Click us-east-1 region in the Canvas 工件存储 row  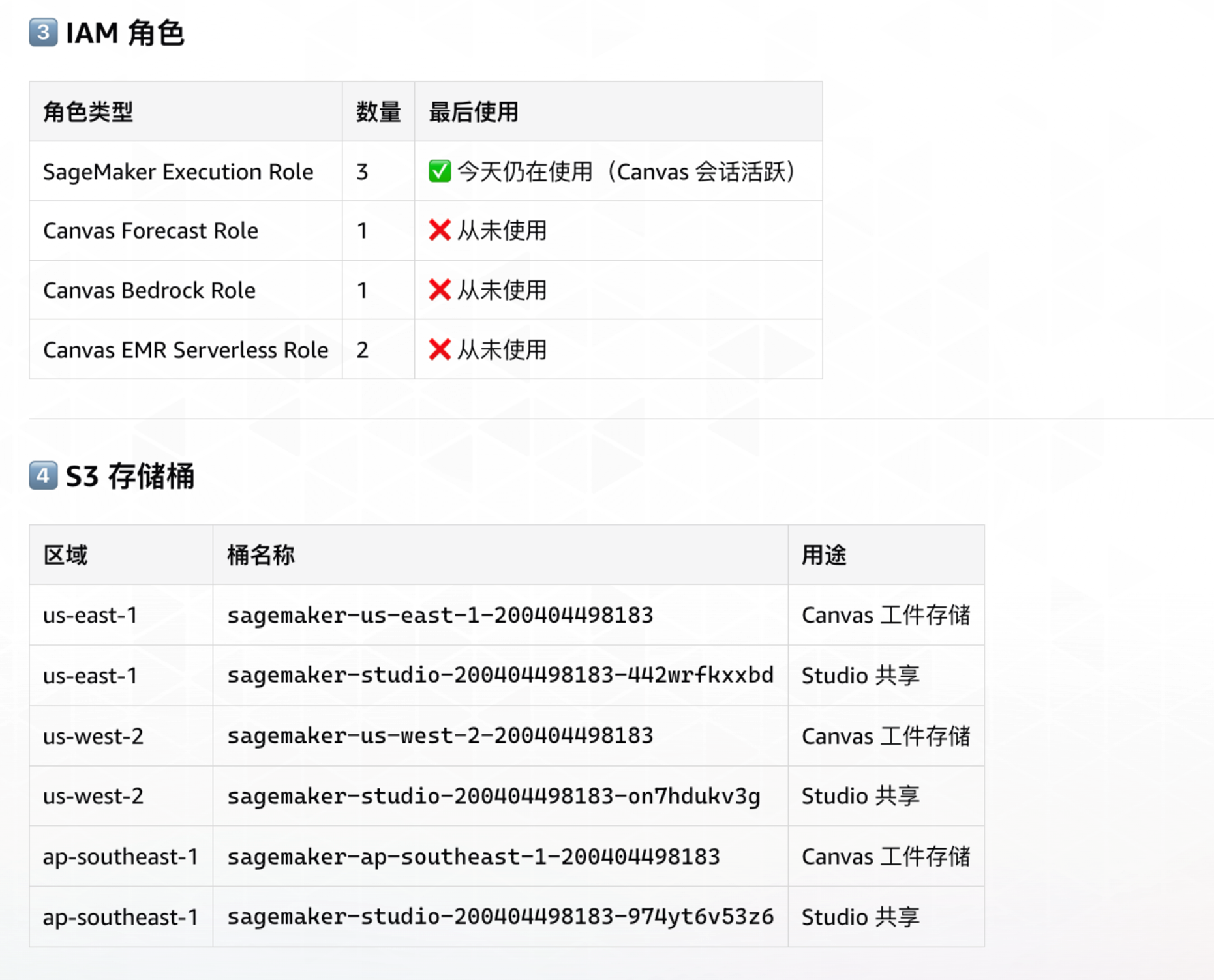point(90,615)
